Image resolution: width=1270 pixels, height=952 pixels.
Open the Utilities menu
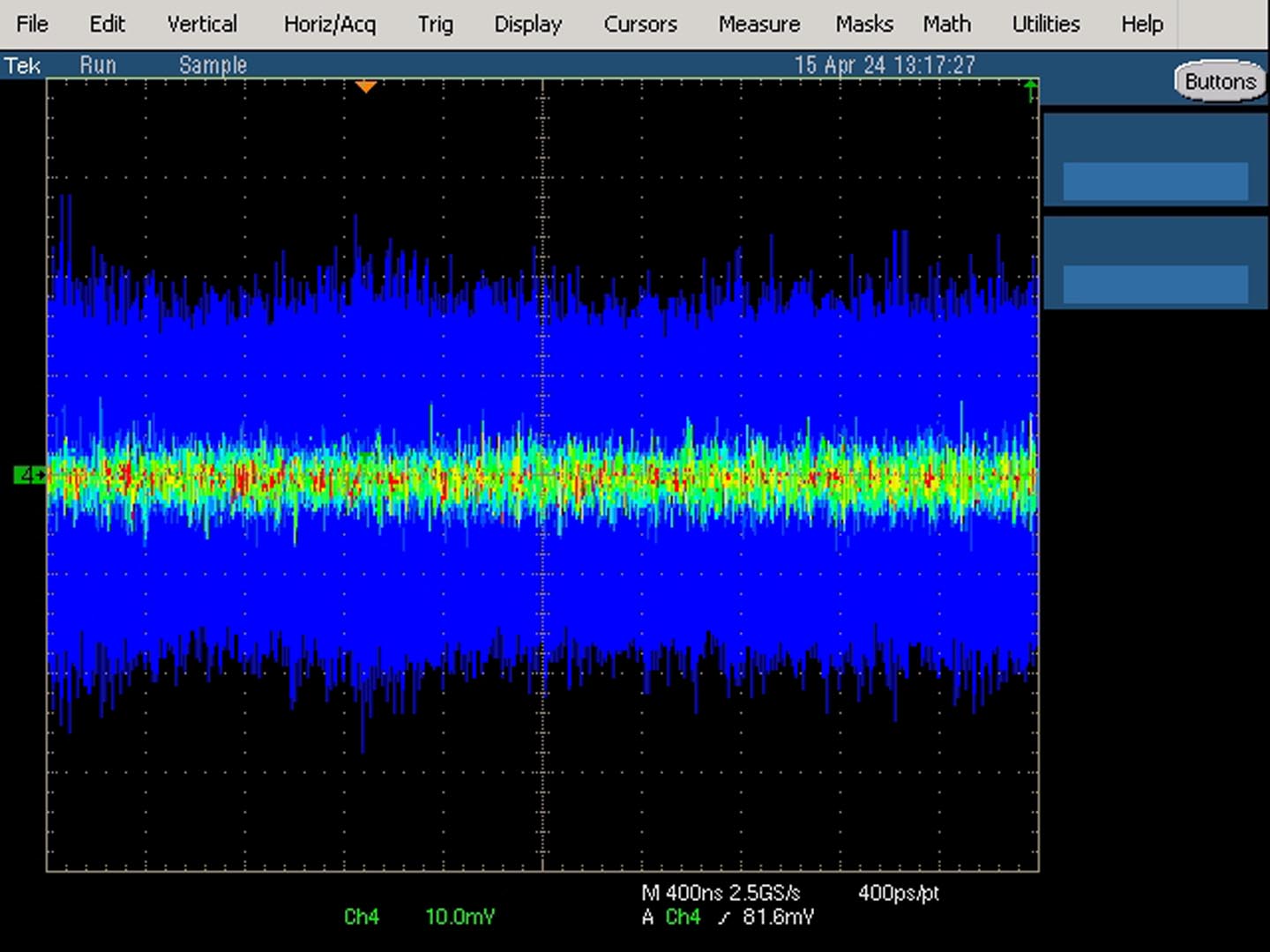pyautogui.click(x=1046, y=24)
